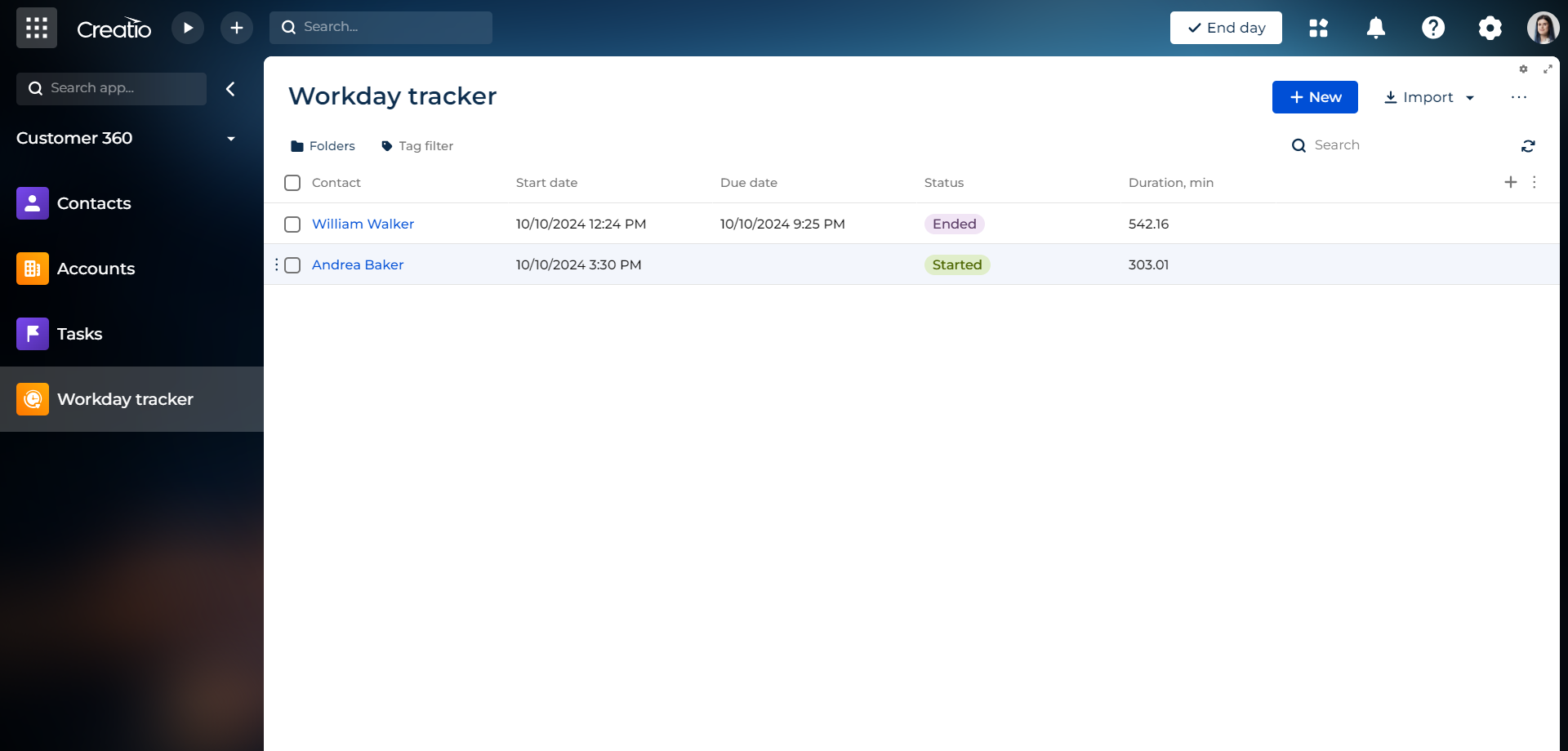Screen dimensions: 1568x751
Task: Open page designer small gear icon
Action: pyautogui.click(x=1523, y=69)
